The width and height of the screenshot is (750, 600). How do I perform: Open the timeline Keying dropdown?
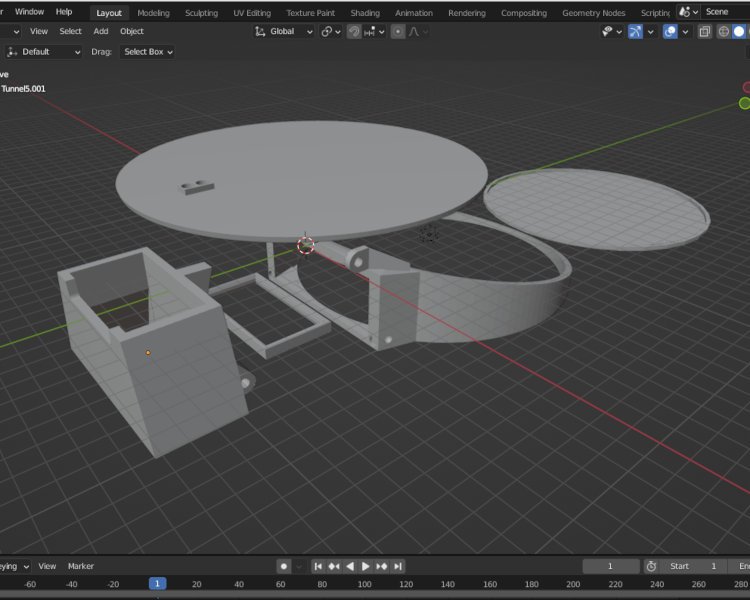13,566
